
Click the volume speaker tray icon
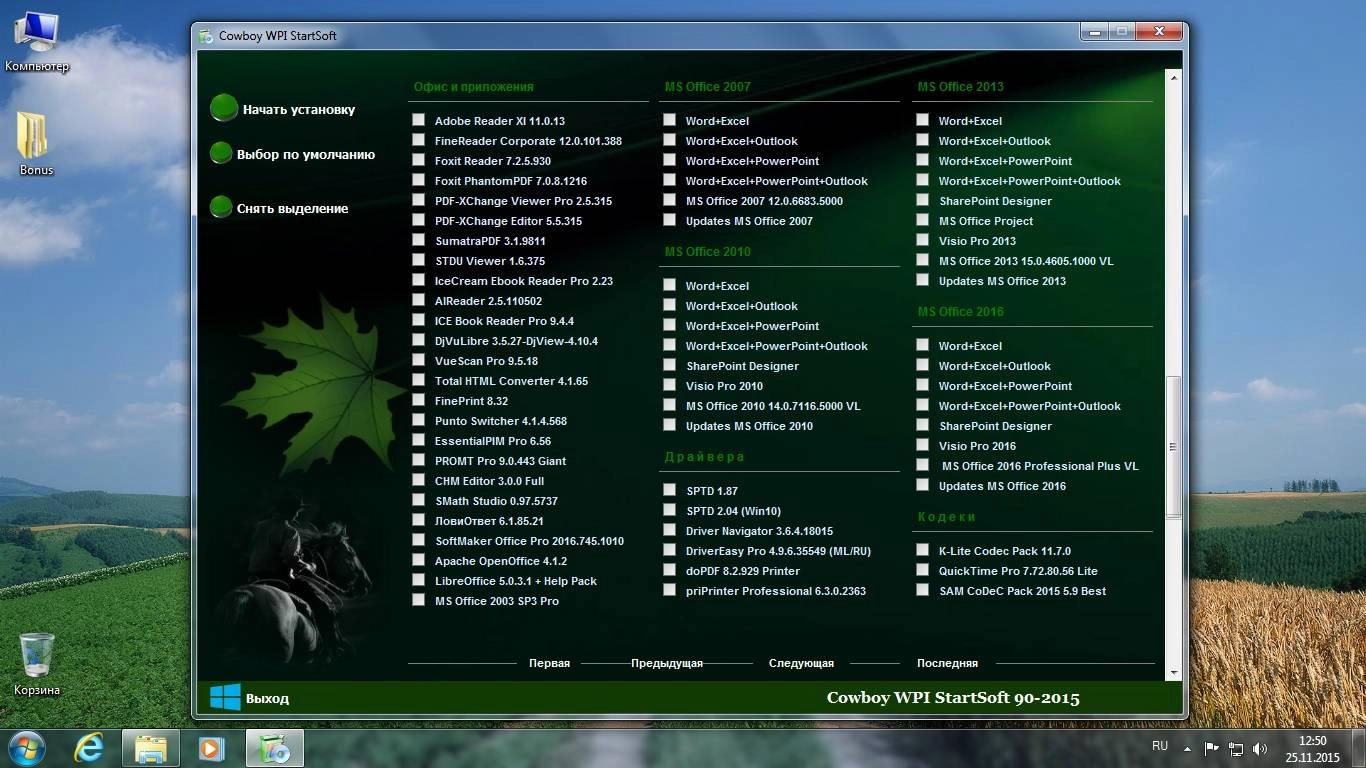(x=1260, y=748)
